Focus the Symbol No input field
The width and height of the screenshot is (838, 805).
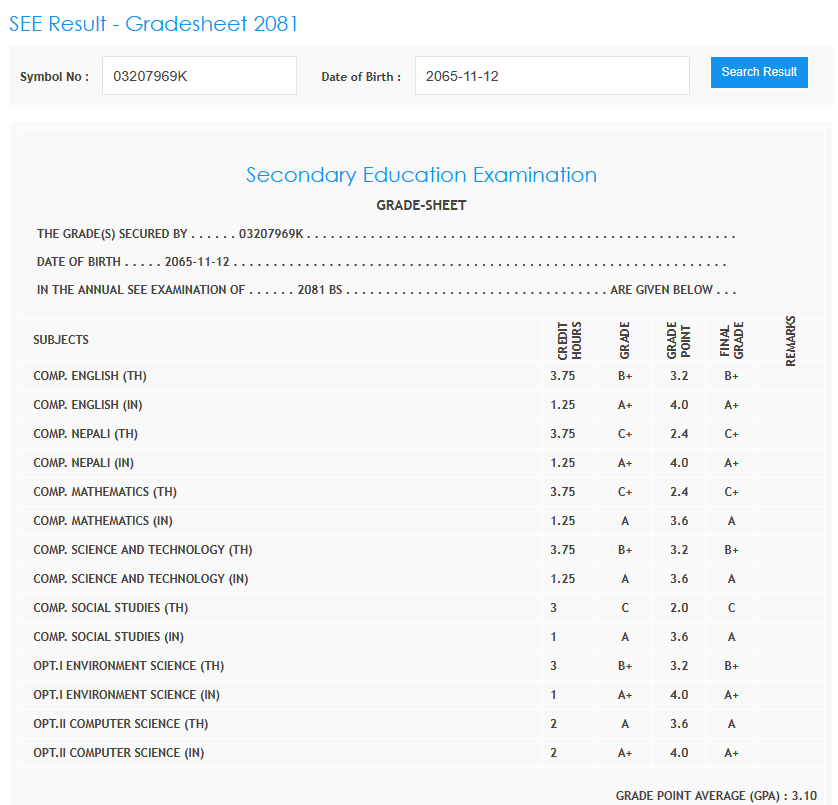[199, 76]
